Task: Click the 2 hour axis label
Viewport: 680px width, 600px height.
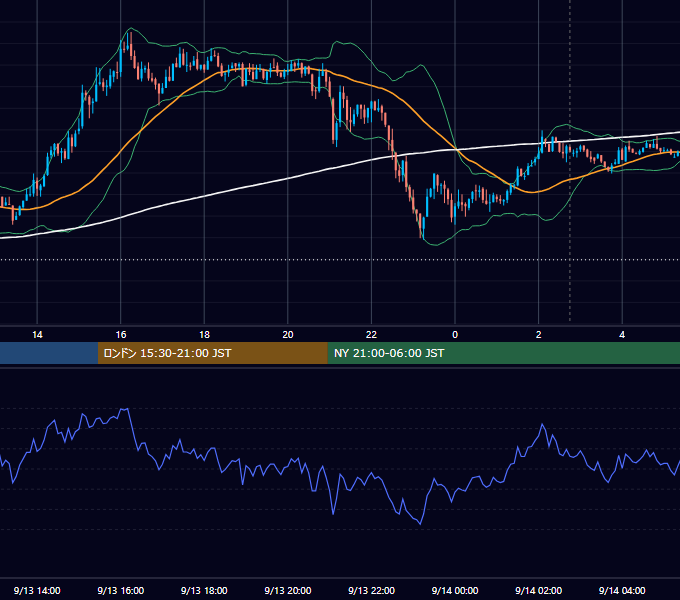Action: (539, 335)
